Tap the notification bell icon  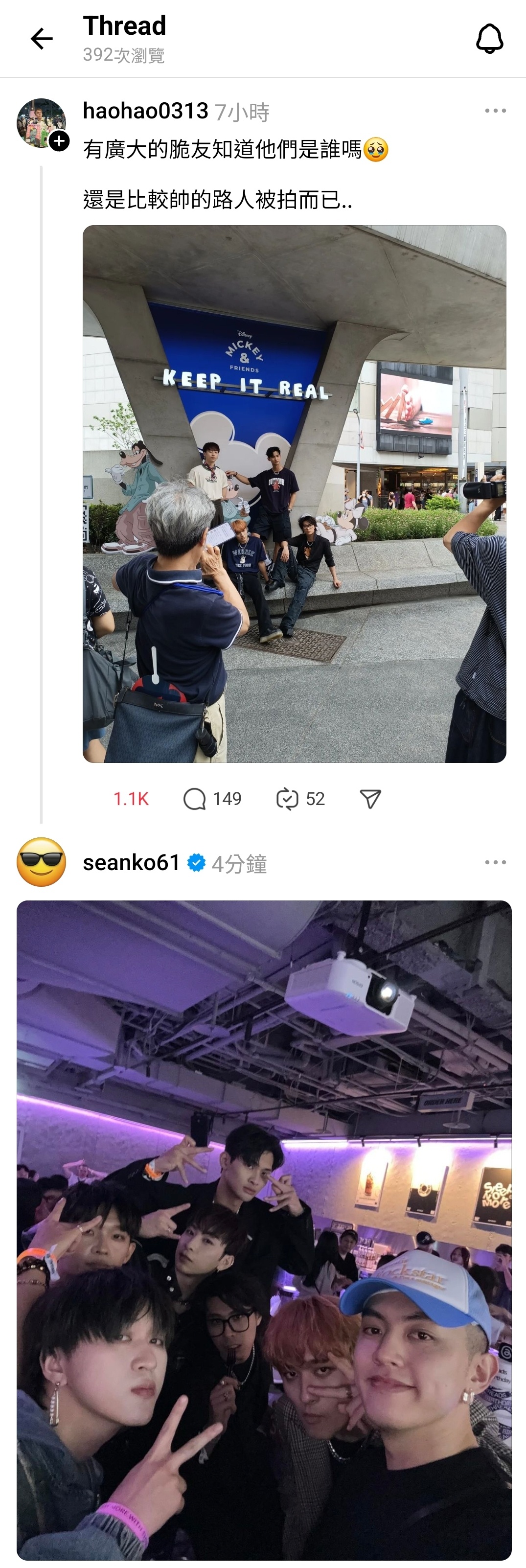tap(489, 39)
